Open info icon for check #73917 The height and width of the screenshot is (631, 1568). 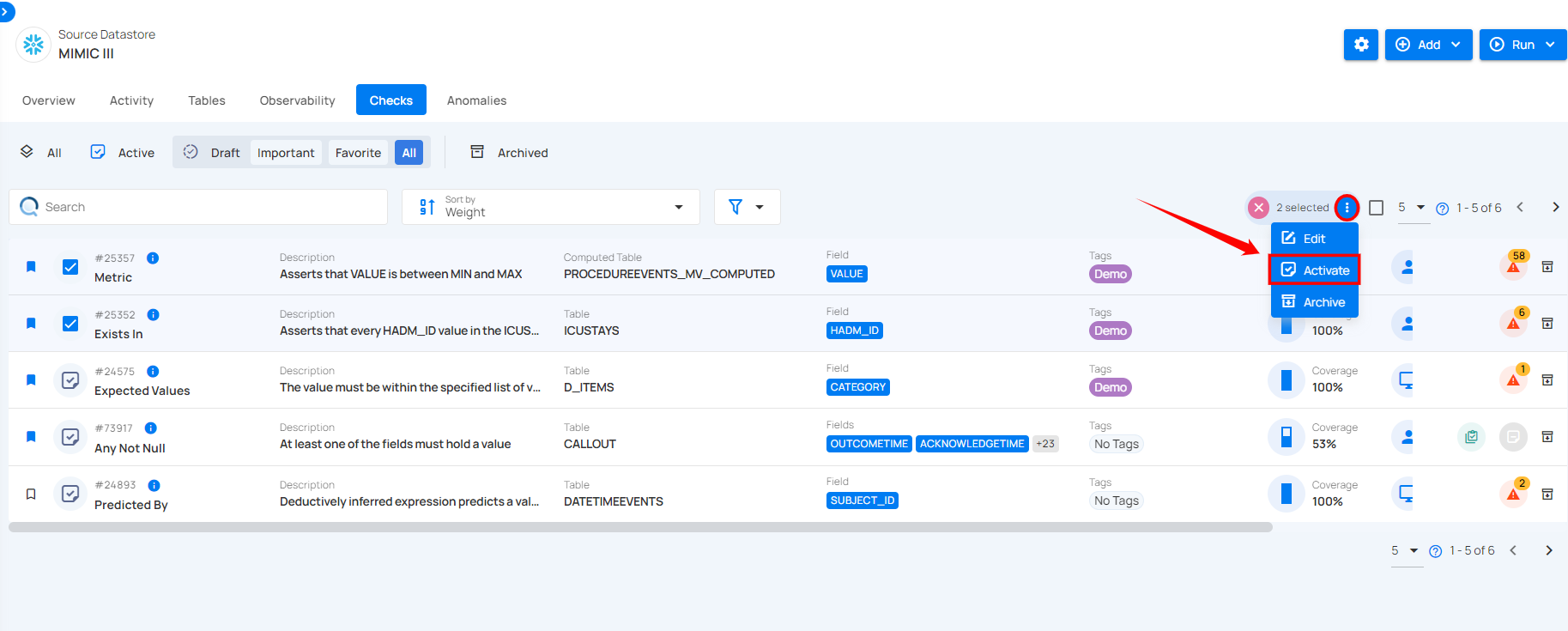tap(150, 428)
